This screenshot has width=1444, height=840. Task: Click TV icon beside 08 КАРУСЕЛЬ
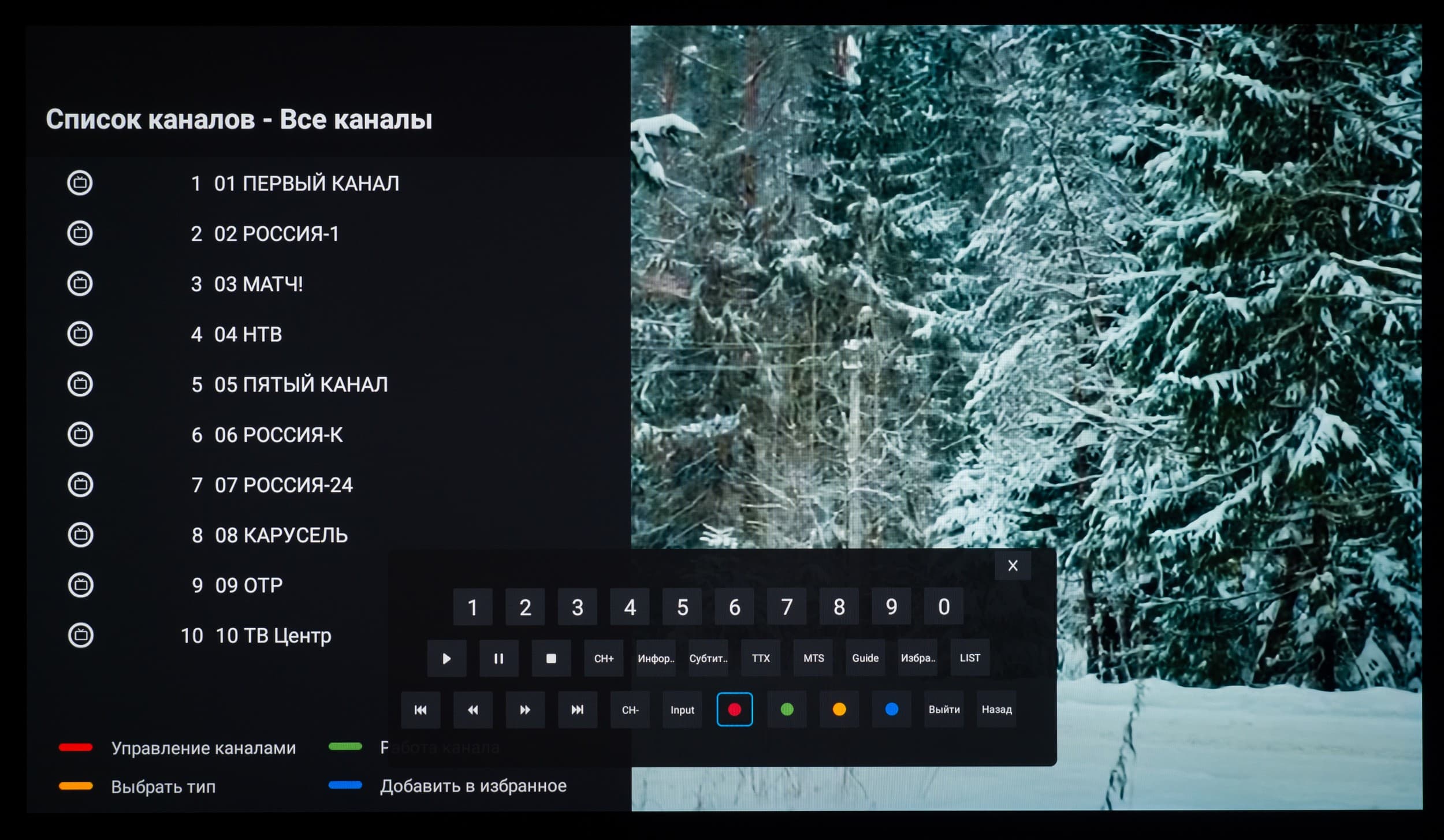point(80,535)
